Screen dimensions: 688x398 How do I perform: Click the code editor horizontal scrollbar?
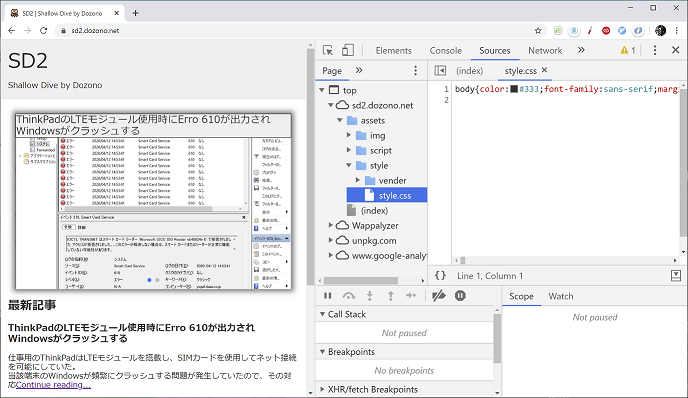pyautogui.click(x=462, y=261)
